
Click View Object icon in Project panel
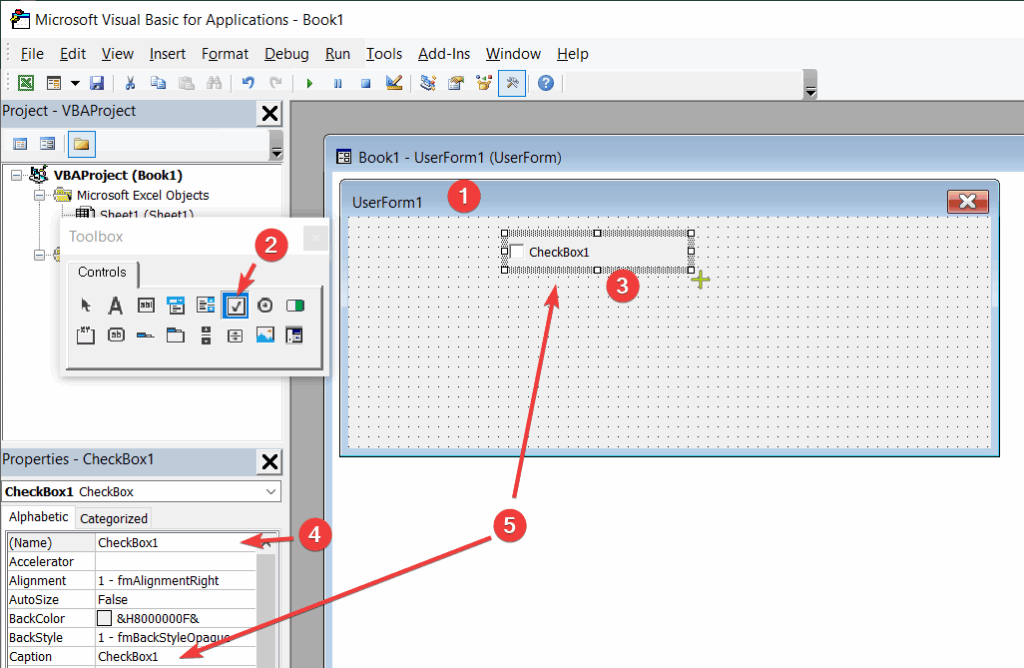pyautogui.click(x=48, y=144)
